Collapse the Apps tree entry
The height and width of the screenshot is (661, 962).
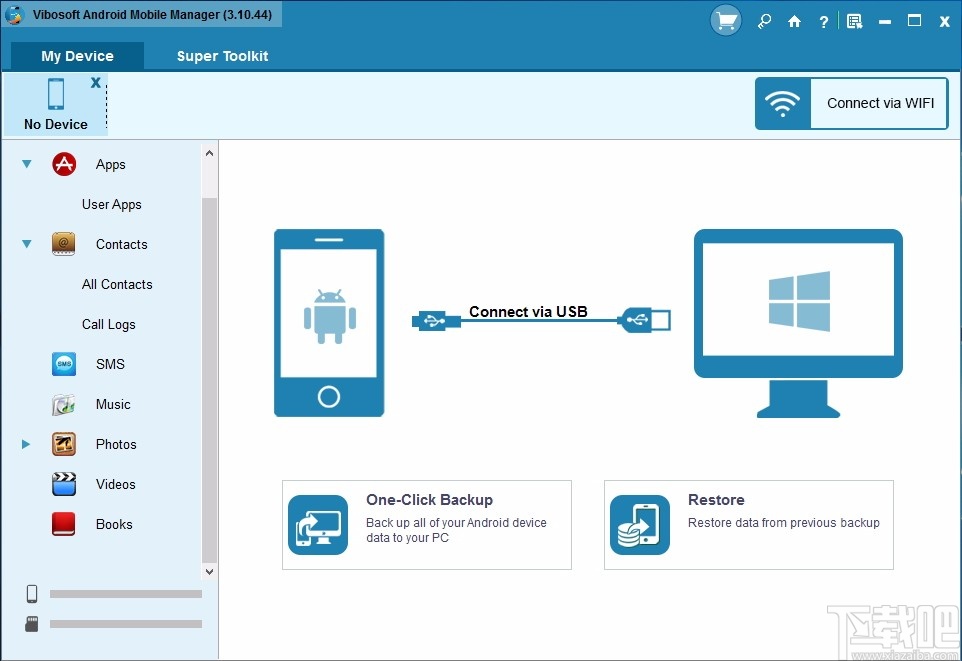[x=24, y=164]
